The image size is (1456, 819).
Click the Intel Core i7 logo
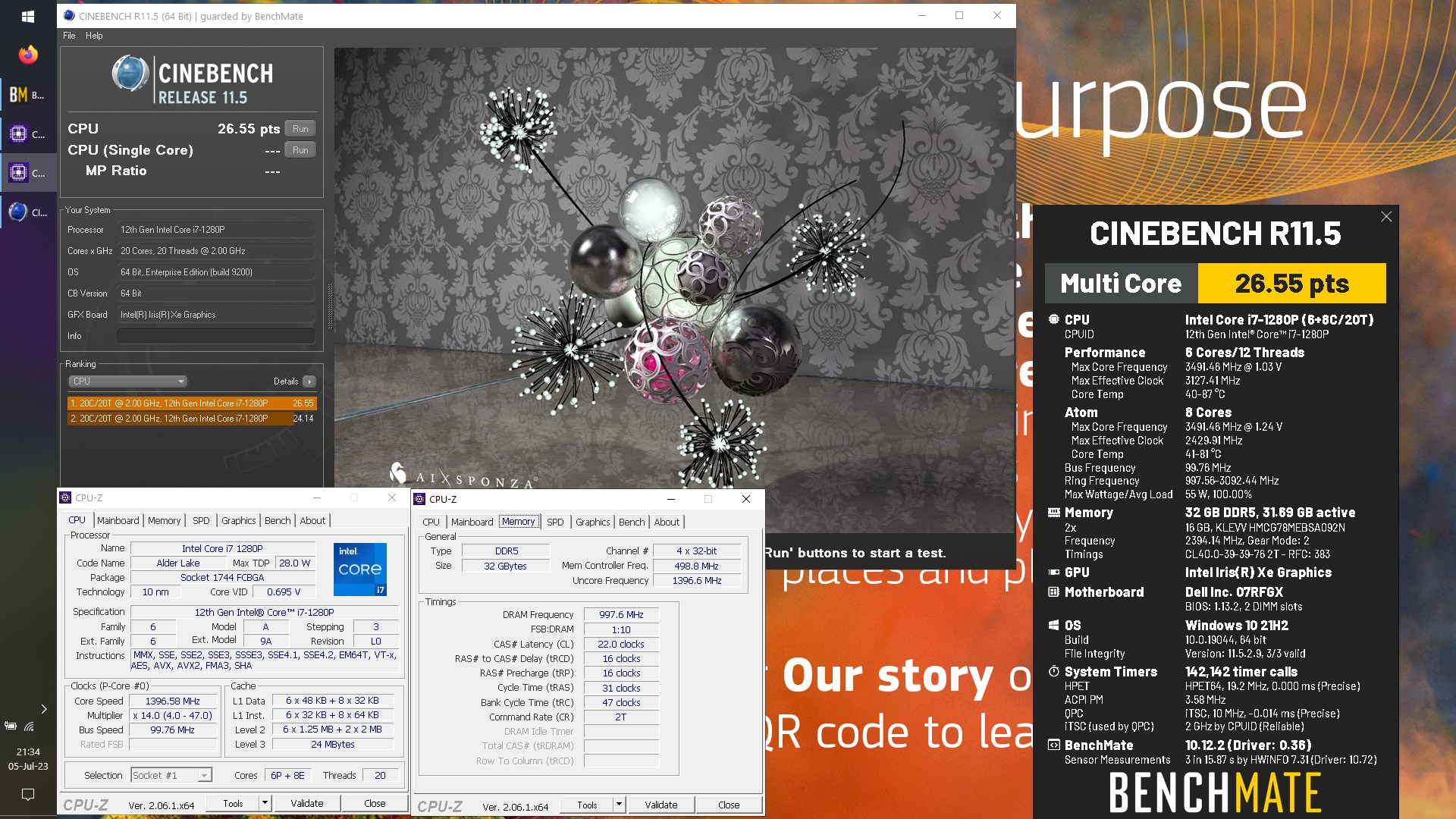(360, 569)
